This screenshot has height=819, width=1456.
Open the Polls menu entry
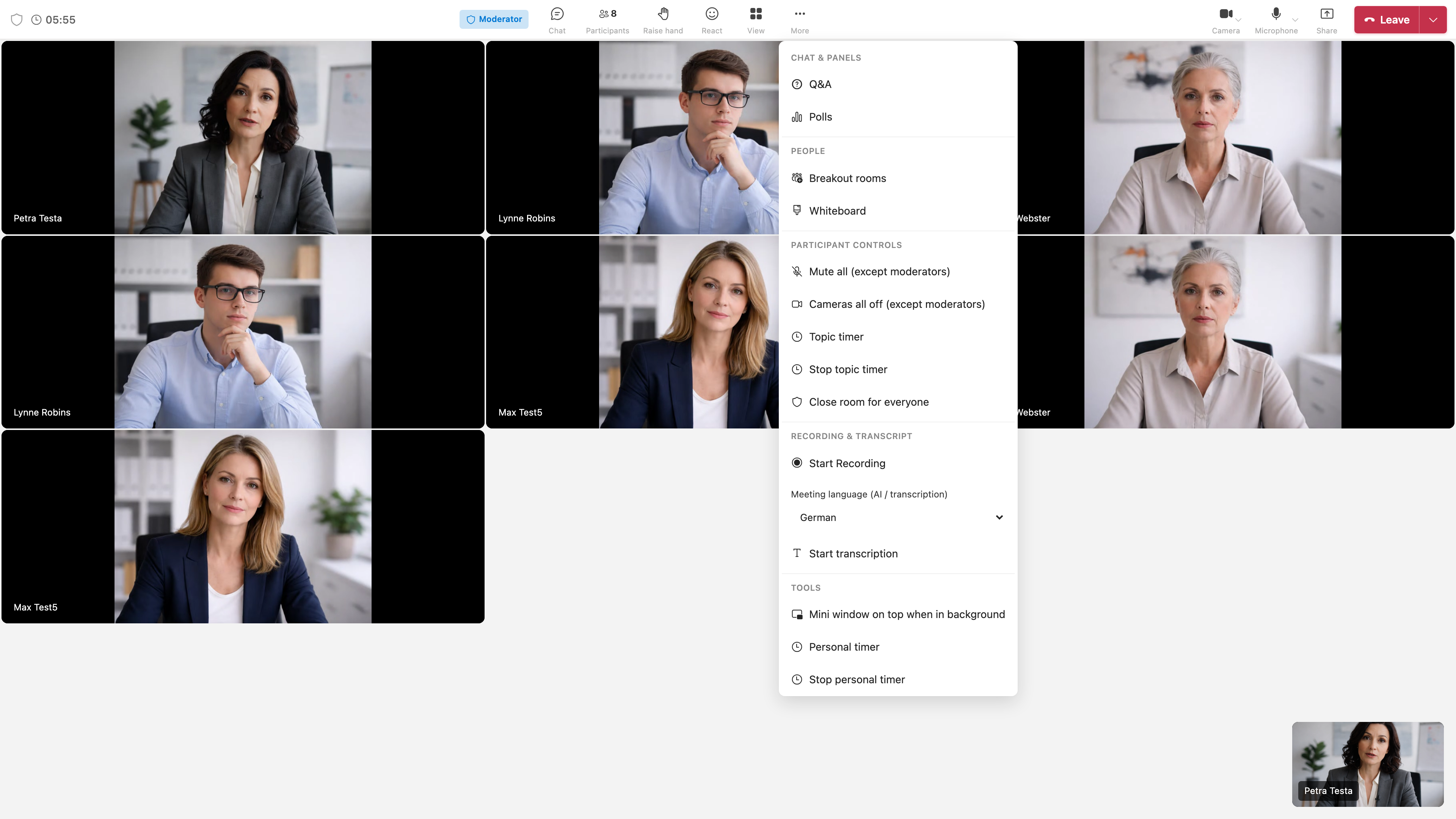pyautogui.click(x=897, y=117)
